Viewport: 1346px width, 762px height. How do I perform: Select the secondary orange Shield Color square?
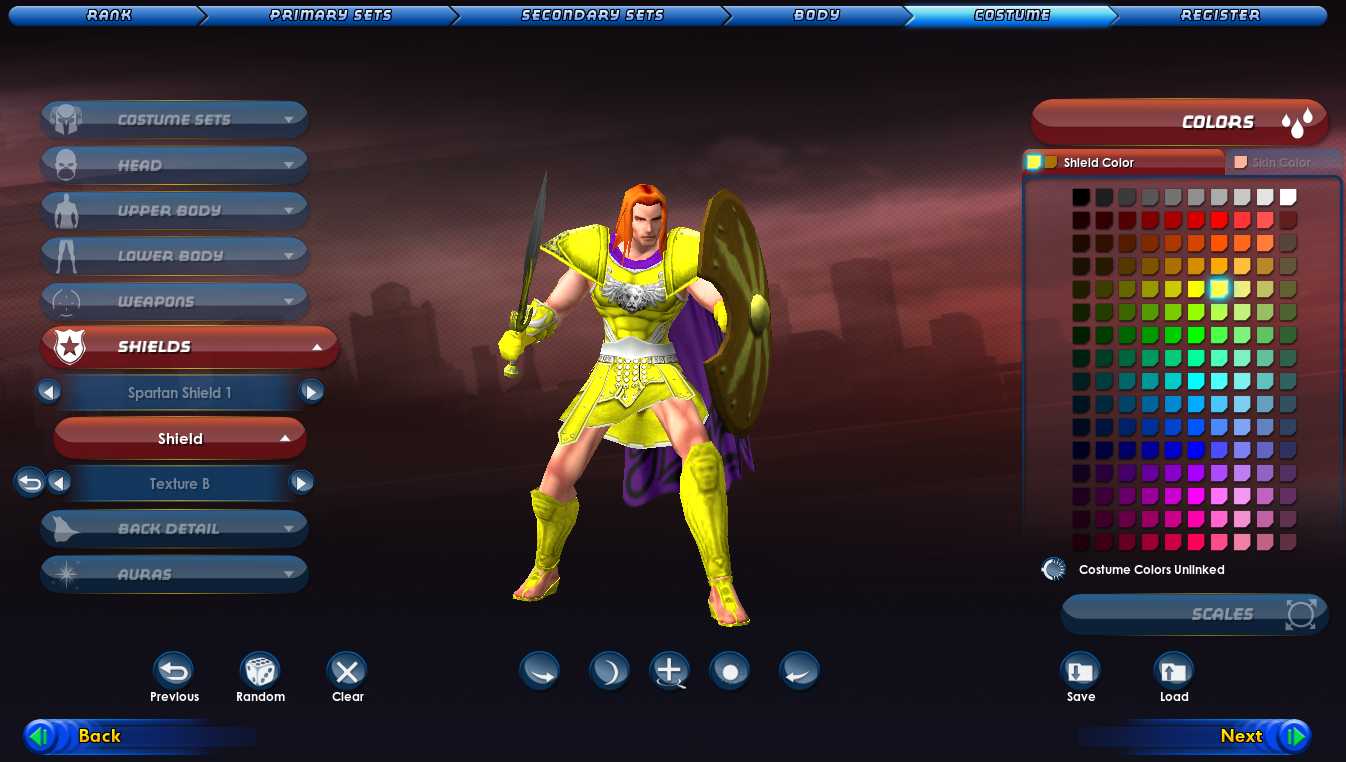tap(1050, 162)
